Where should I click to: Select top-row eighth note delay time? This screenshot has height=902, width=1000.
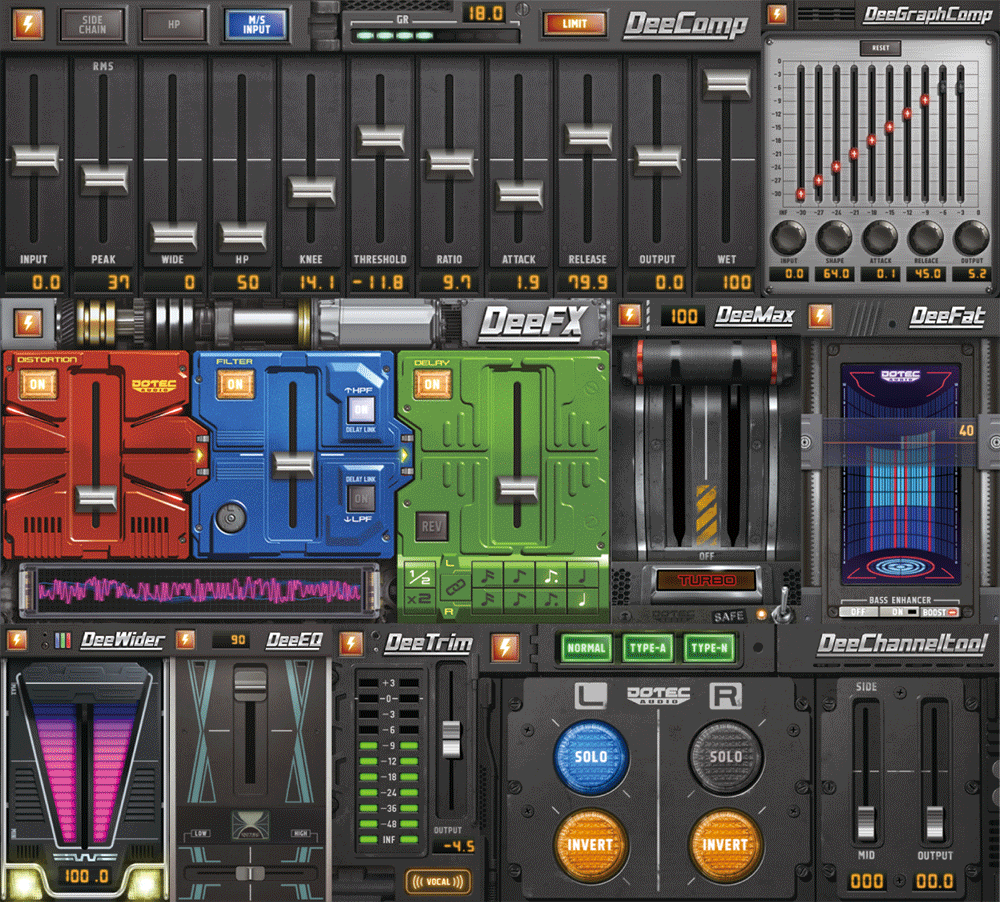click(519, 577)
